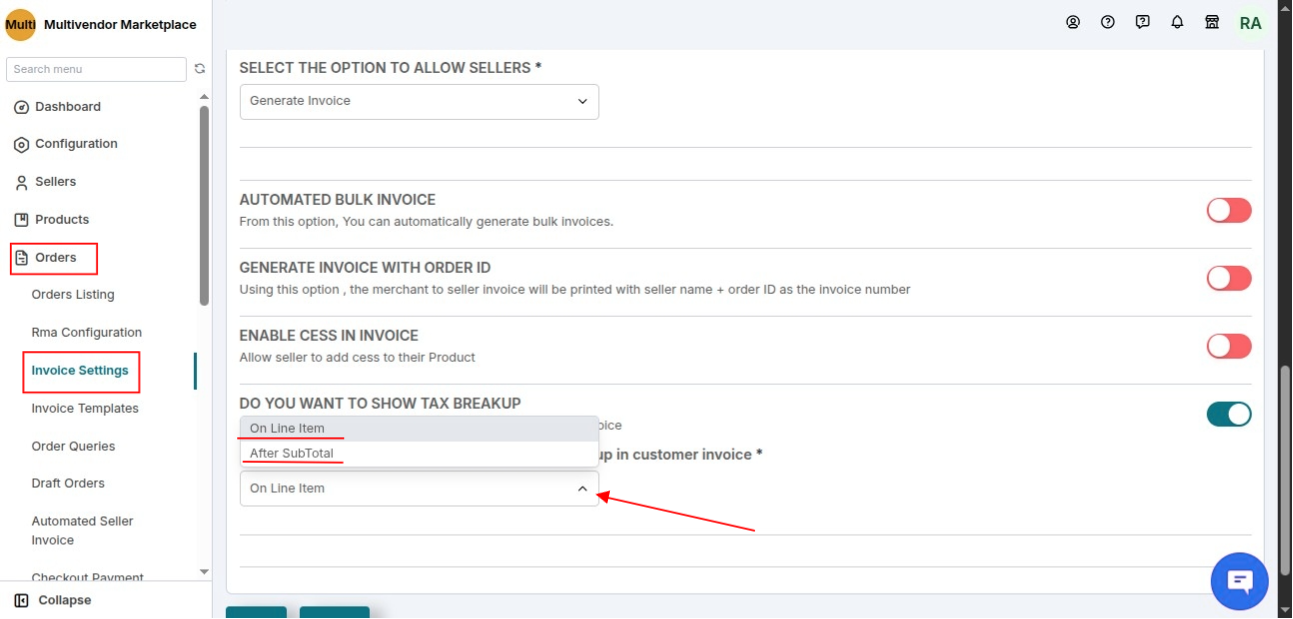Open Dashboard in sidebar
Viewport: 1293px width, 619px height.
click(x=68, y=107)
